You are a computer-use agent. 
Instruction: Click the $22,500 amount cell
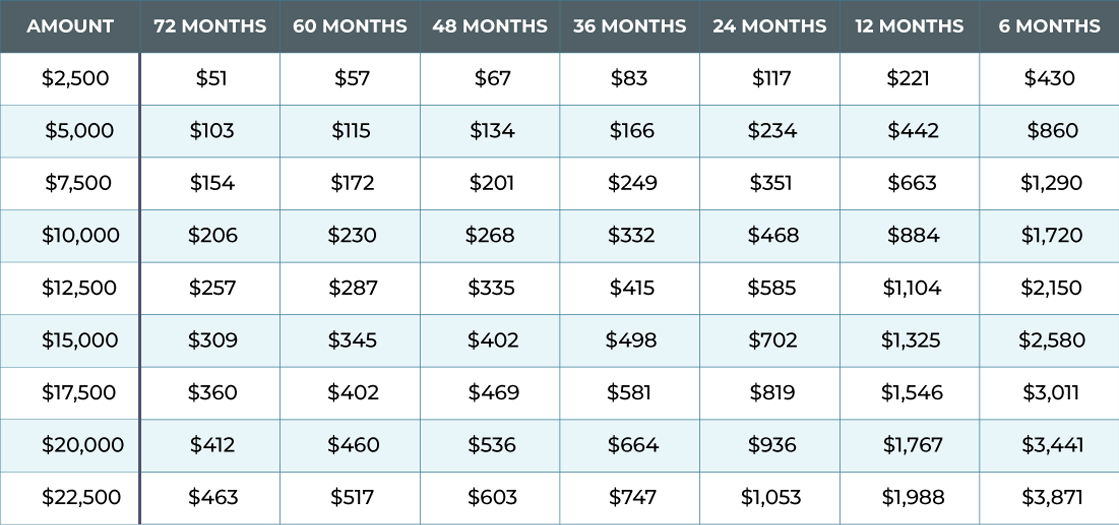click(80, 497)
